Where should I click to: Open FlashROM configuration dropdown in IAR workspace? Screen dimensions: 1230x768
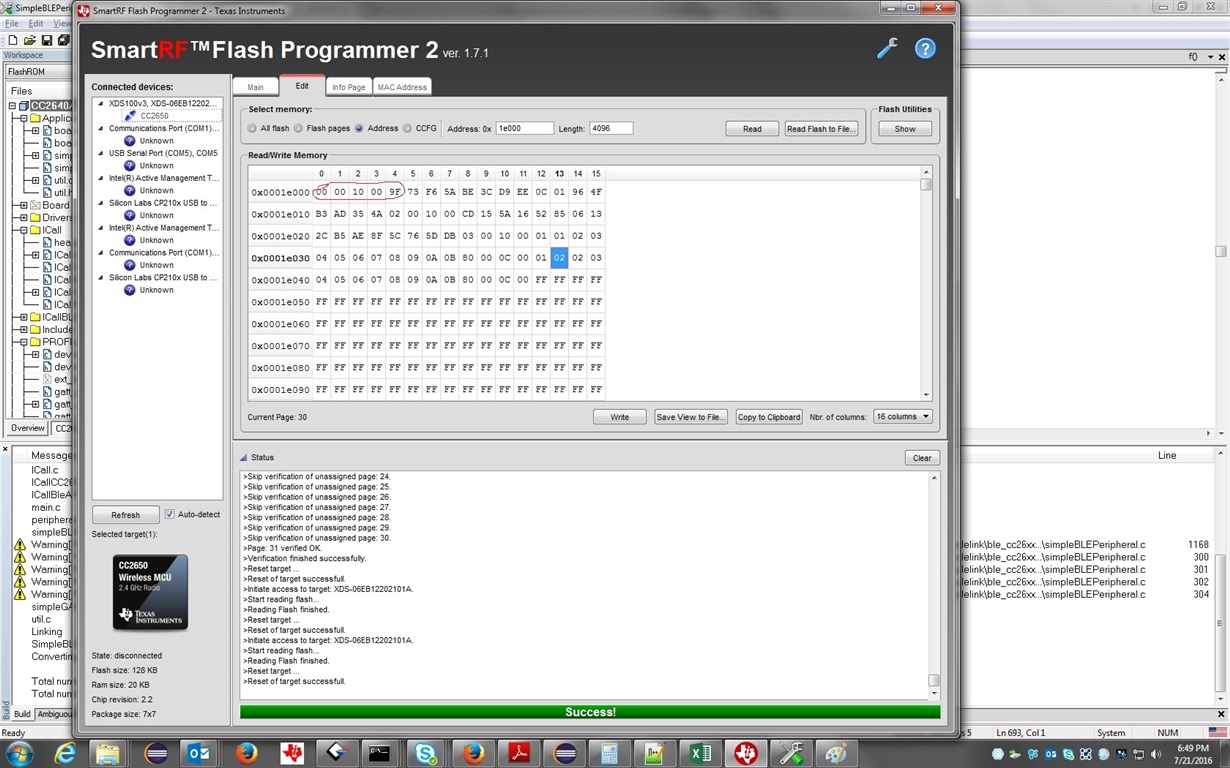pos(40,72)
